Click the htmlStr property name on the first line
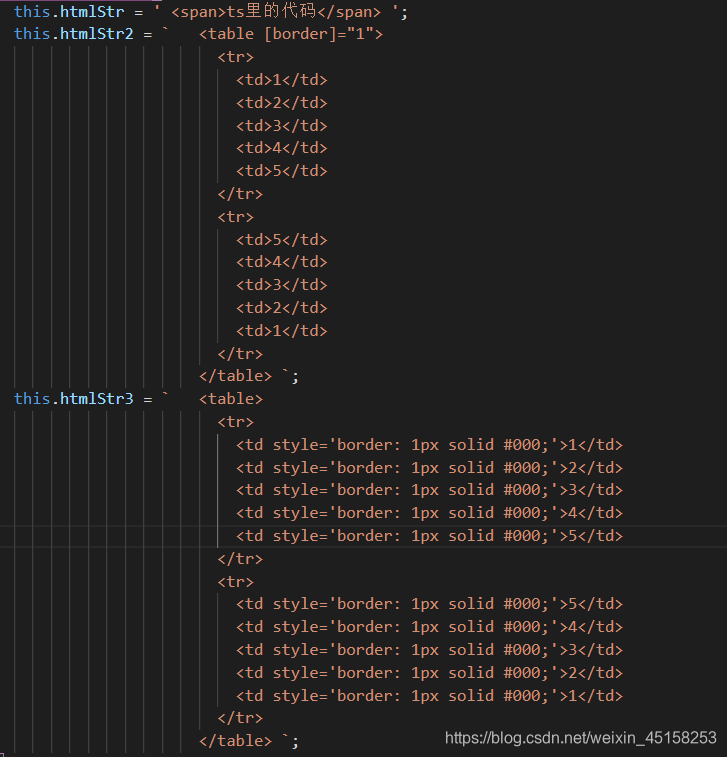 (x=92, y=12)
